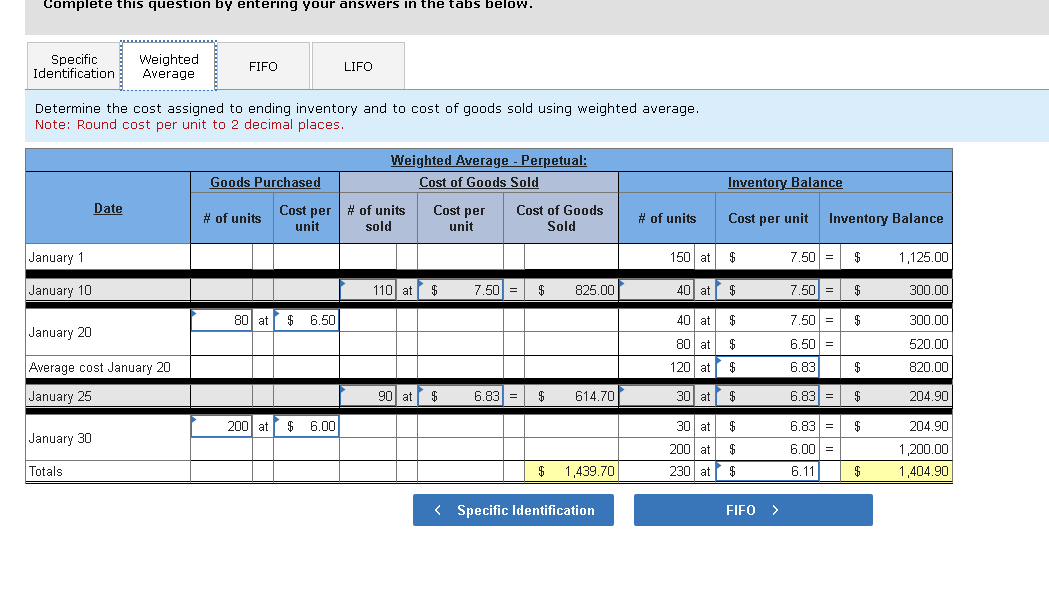The height and width of the screenshot is (589, 1049).
Task: Click January 25 inventory units field showing 30
Action: pos(657,396)
